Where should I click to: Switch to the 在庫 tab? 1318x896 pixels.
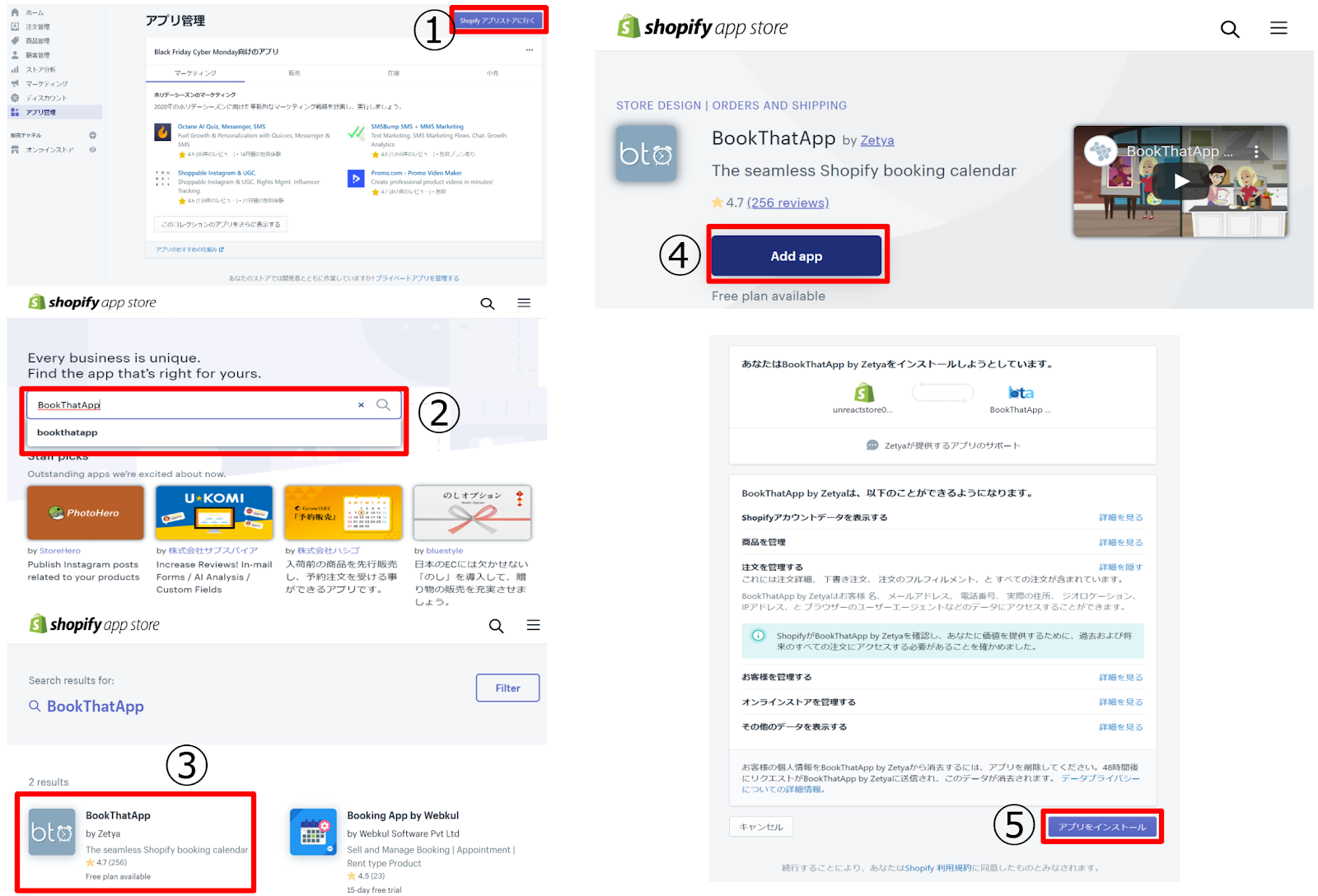pyautogui.click(x=393, y=73)
